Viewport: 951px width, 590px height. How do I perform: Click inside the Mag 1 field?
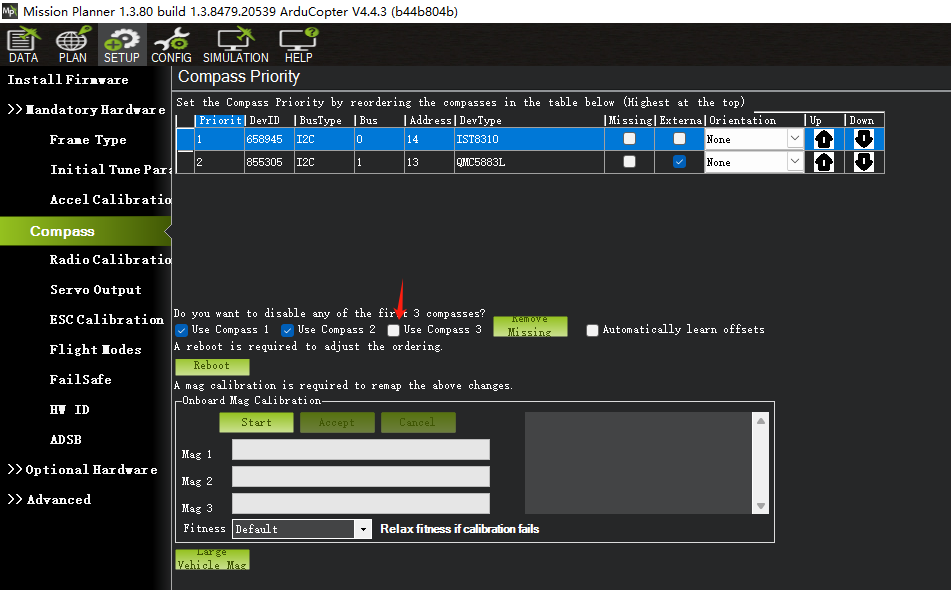click(x=360, y=449)
